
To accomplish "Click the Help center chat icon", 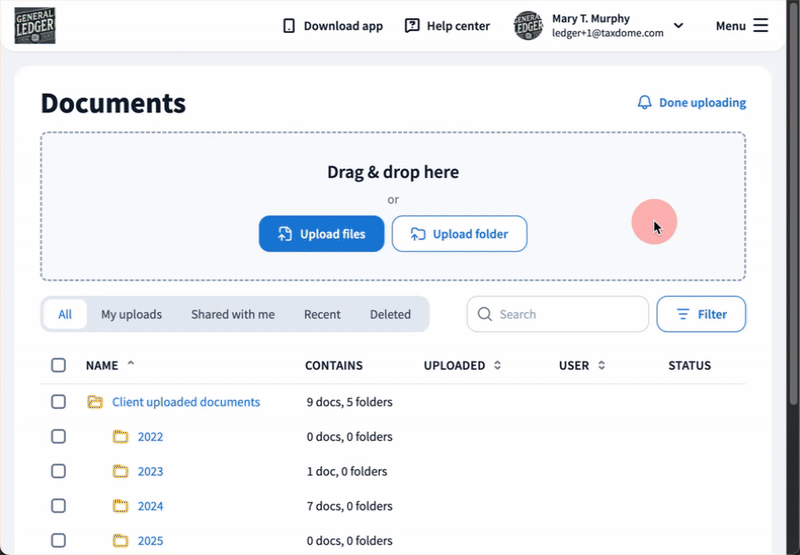I will (412, 26).
